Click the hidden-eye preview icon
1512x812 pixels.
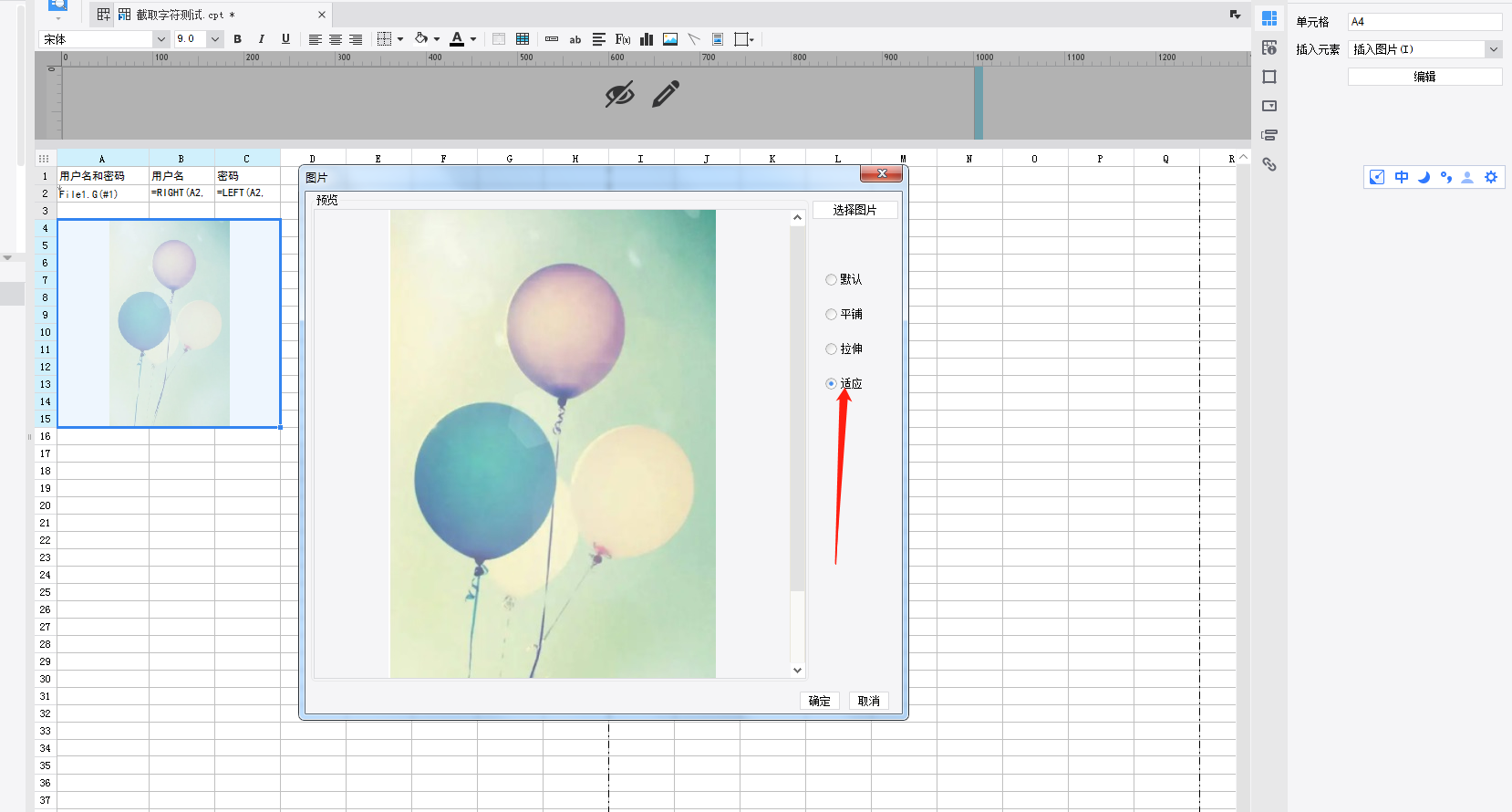click(620, 94)
